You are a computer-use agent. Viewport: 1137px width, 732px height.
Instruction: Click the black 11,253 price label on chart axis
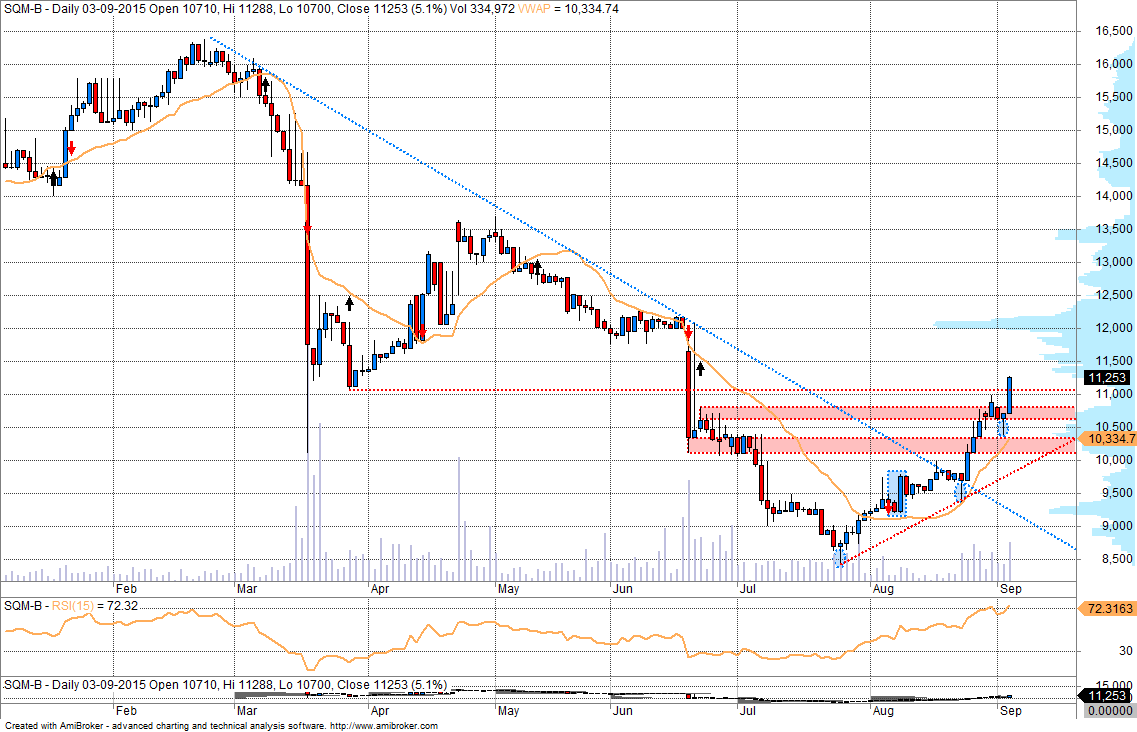click(x=1107, y=378)
